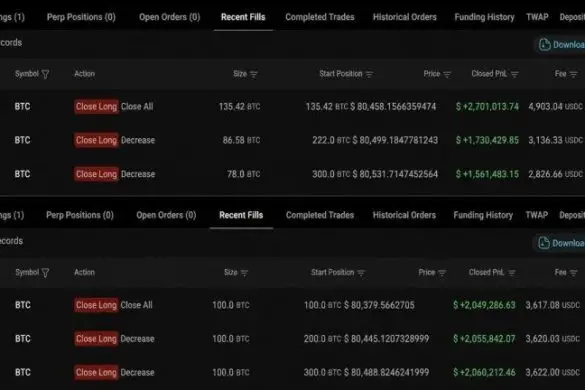Sort by Closed PnL in the upper table
Screen dimensions: 585x390
514,74
